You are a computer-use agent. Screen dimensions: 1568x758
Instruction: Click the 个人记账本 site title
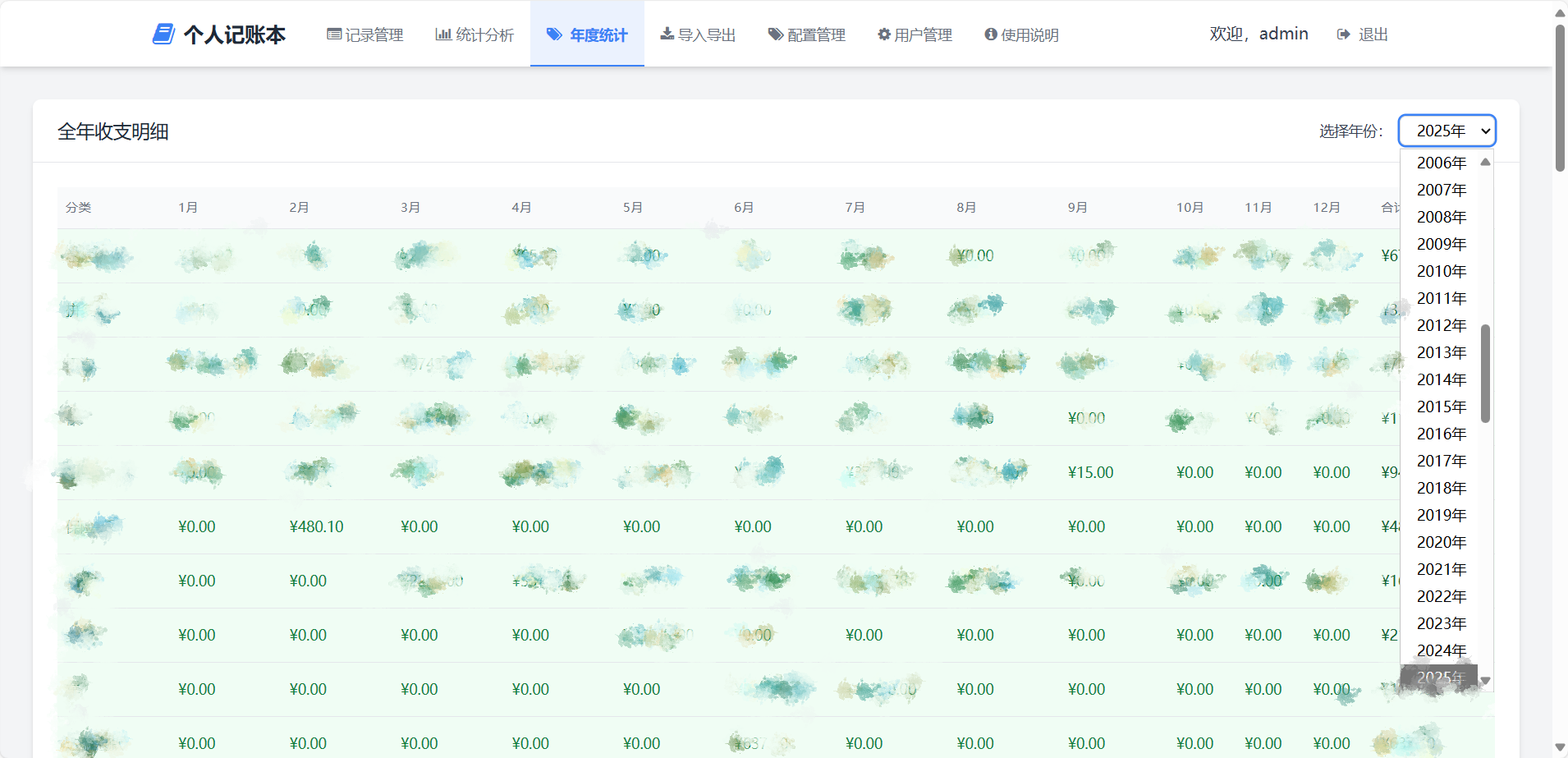[x=235, y=34]
